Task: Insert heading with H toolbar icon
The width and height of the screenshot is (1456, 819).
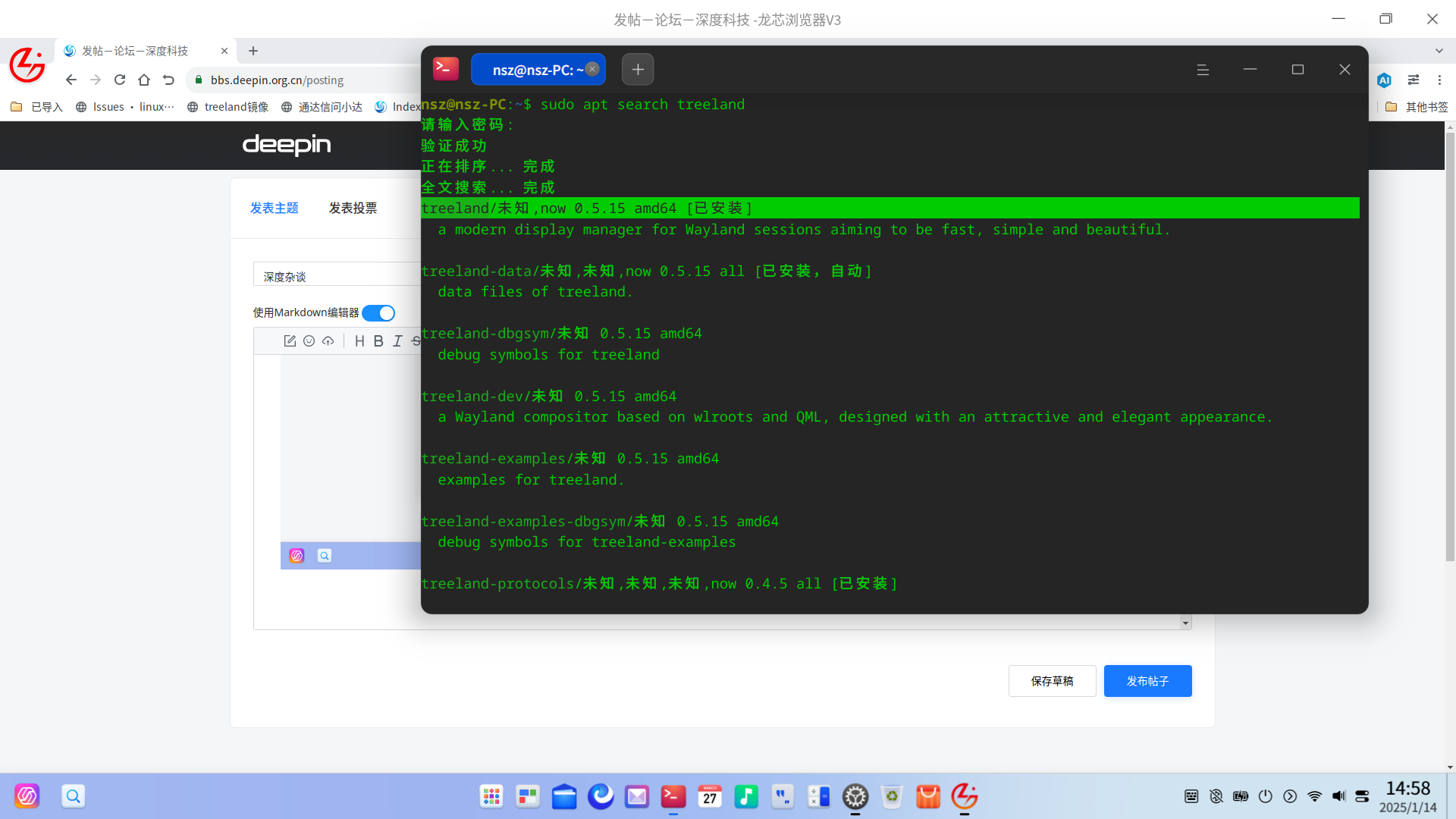Action: pos(359,341)
